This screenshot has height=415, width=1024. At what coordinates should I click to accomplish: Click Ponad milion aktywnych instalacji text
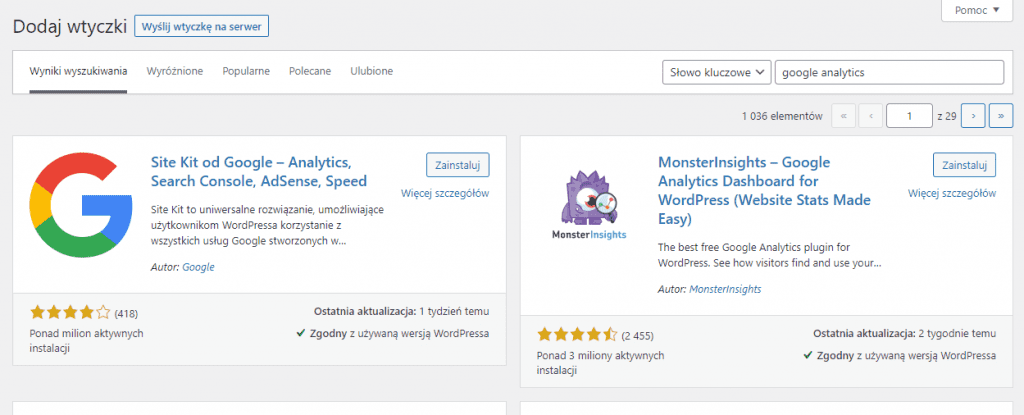coord(87,340)
